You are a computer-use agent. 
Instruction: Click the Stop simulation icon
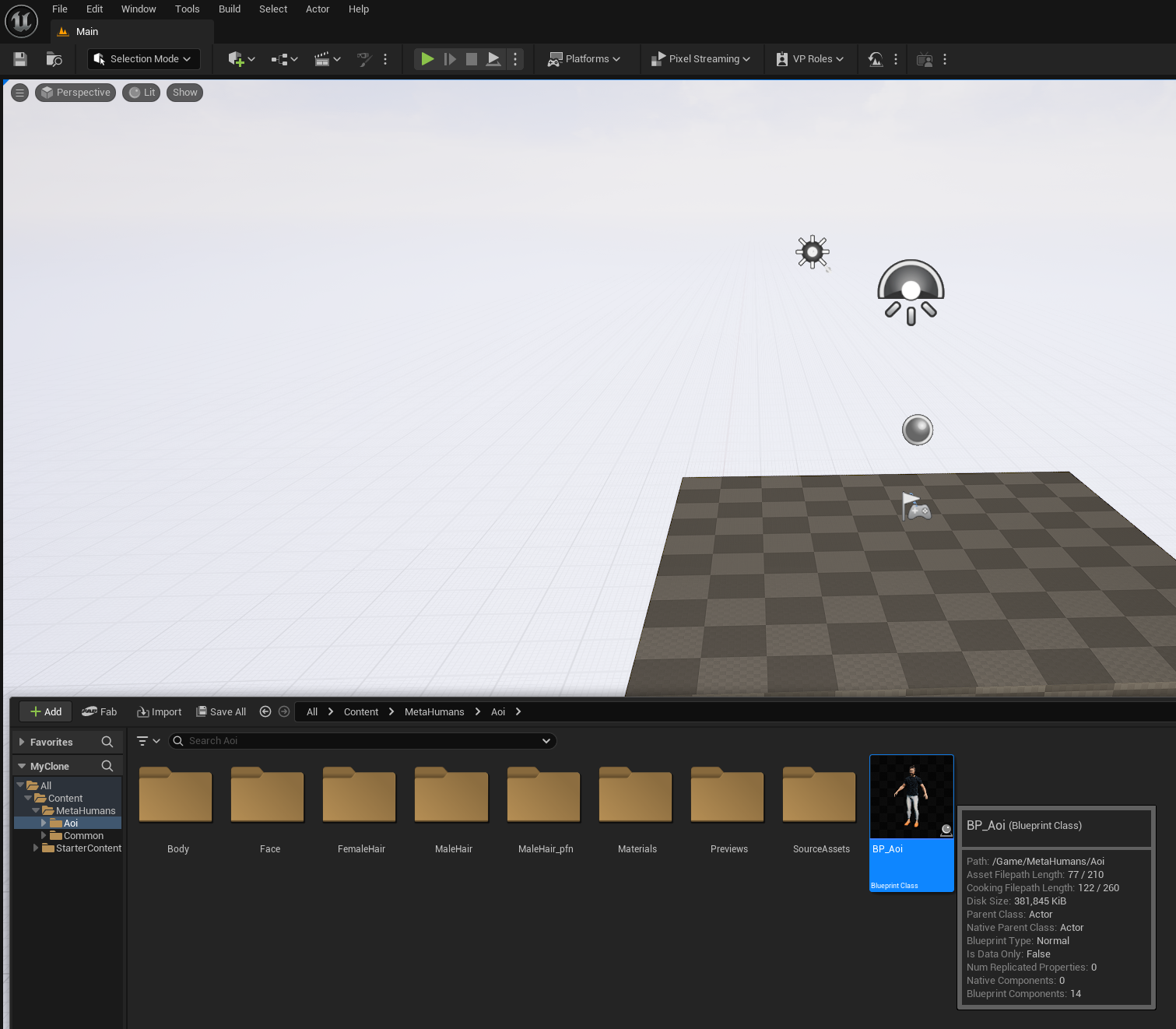coord(472,59)
